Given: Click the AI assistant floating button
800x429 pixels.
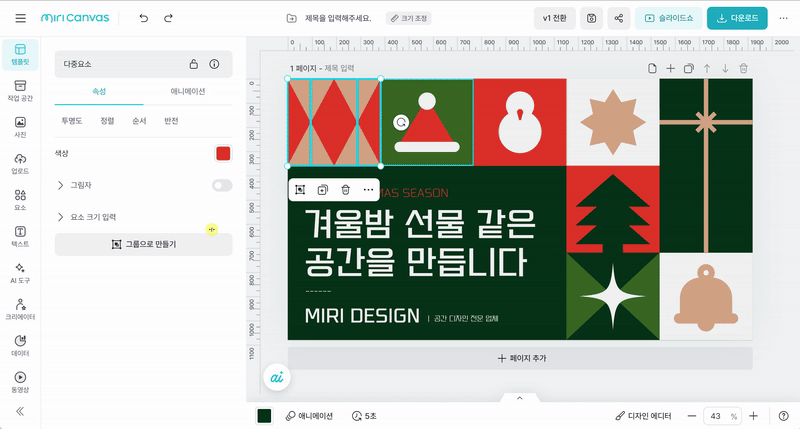Looking at the screenshot, I should 277,377.
